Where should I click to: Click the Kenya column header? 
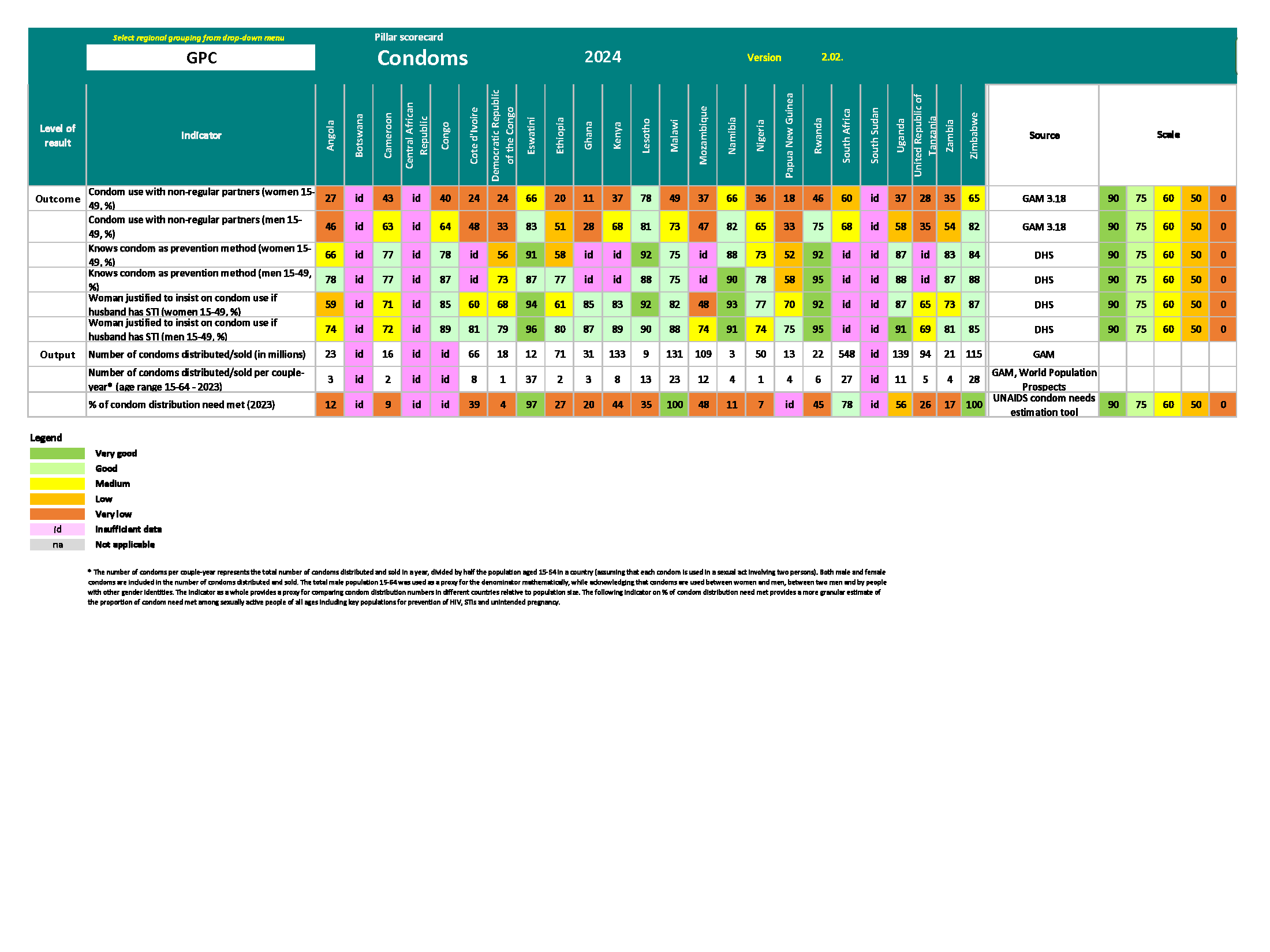coord(617,135)
